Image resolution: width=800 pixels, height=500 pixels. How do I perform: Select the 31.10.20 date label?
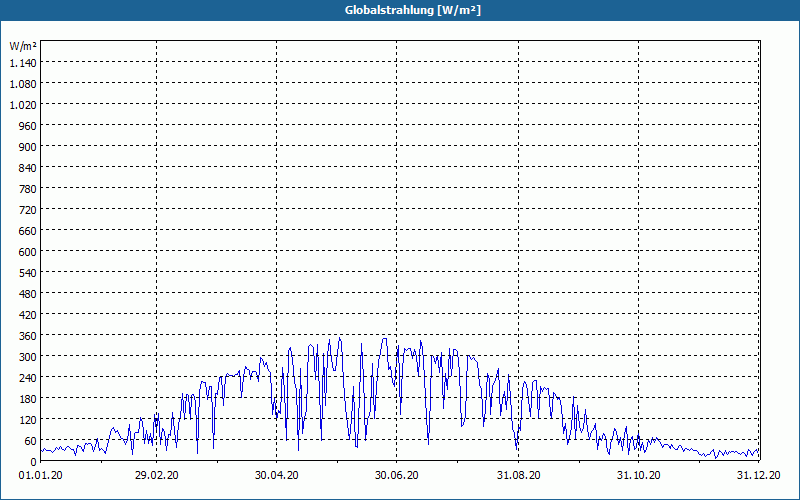[638, 476]
